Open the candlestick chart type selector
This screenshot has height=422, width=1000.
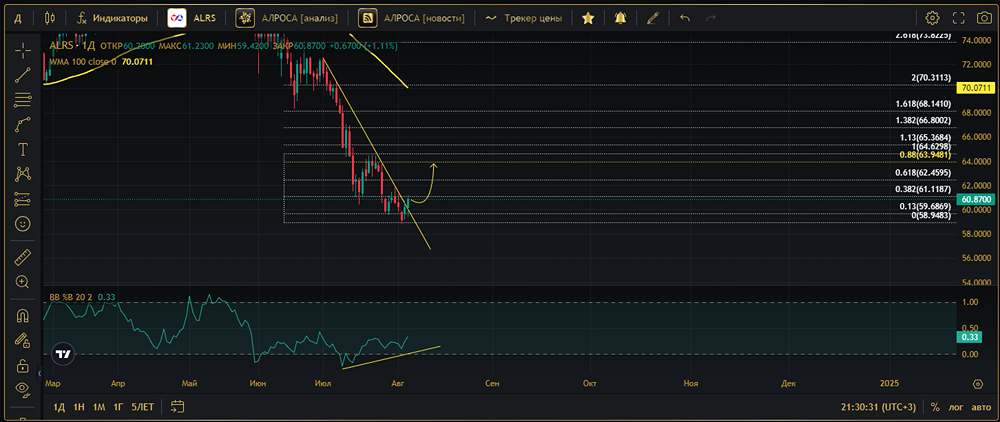coord(51,18)
